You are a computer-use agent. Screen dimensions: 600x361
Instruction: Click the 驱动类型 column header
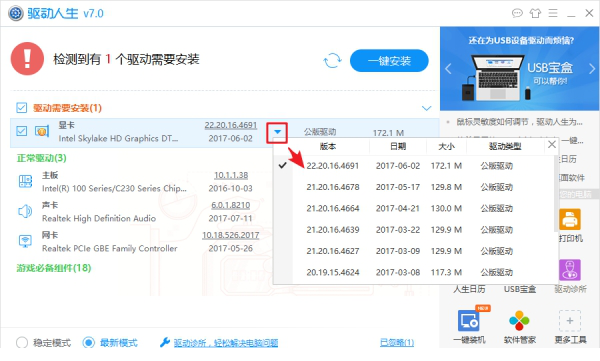[505, 146]
